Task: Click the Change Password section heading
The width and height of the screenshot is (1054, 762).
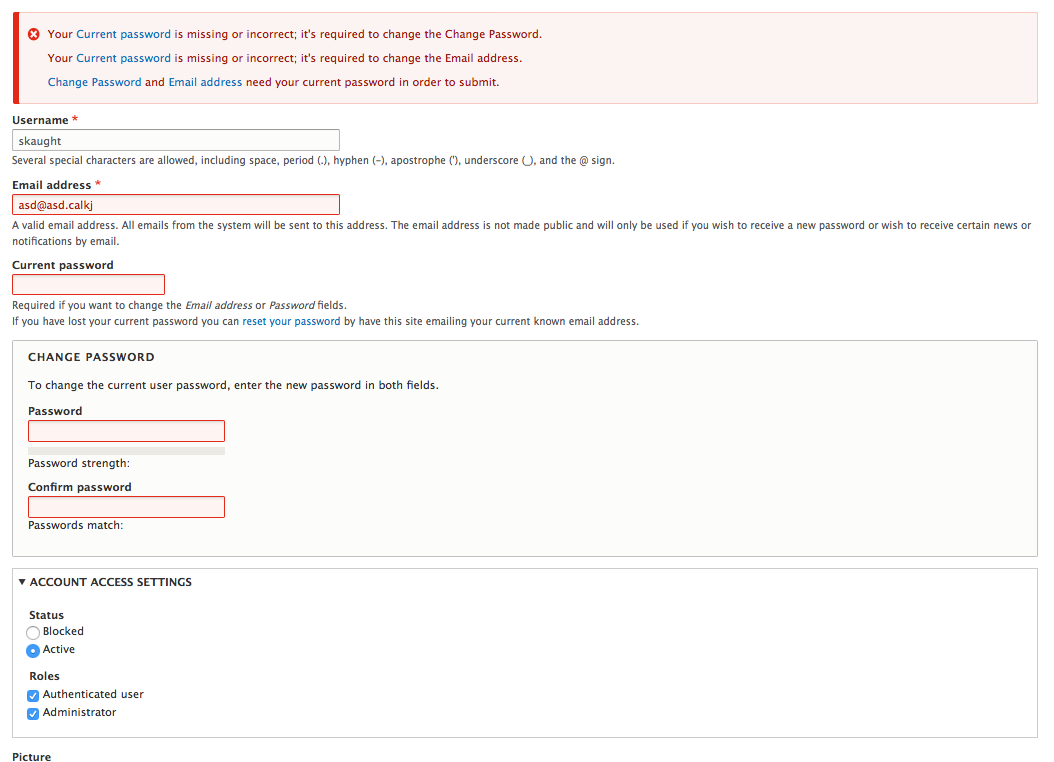Action: [90, 356]
